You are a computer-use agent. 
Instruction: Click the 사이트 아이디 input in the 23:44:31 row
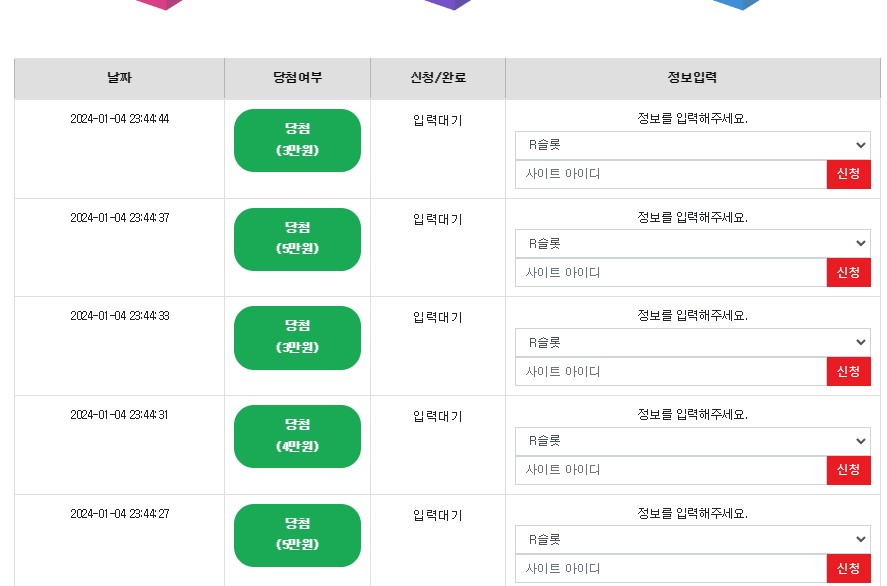[x=671, y=470]
